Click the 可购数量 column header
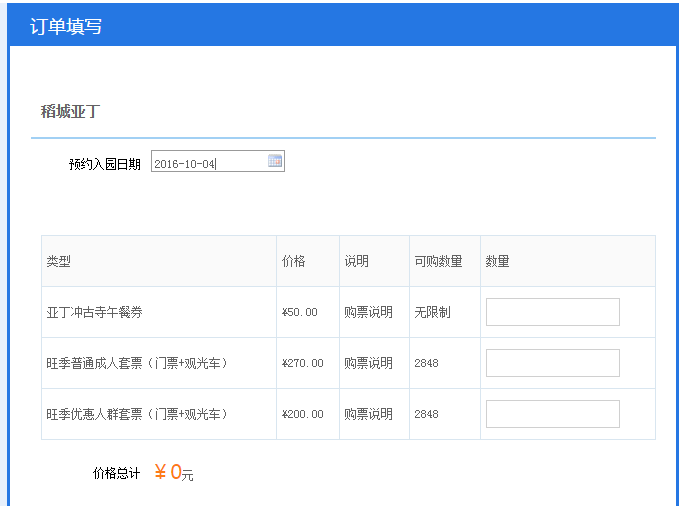 (438, 262)
